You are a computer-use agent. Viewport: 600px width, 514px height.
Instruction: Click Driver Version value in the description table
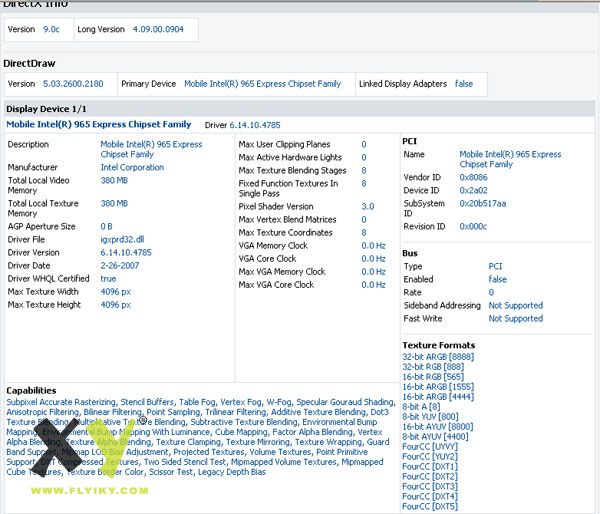click(126, 253)
